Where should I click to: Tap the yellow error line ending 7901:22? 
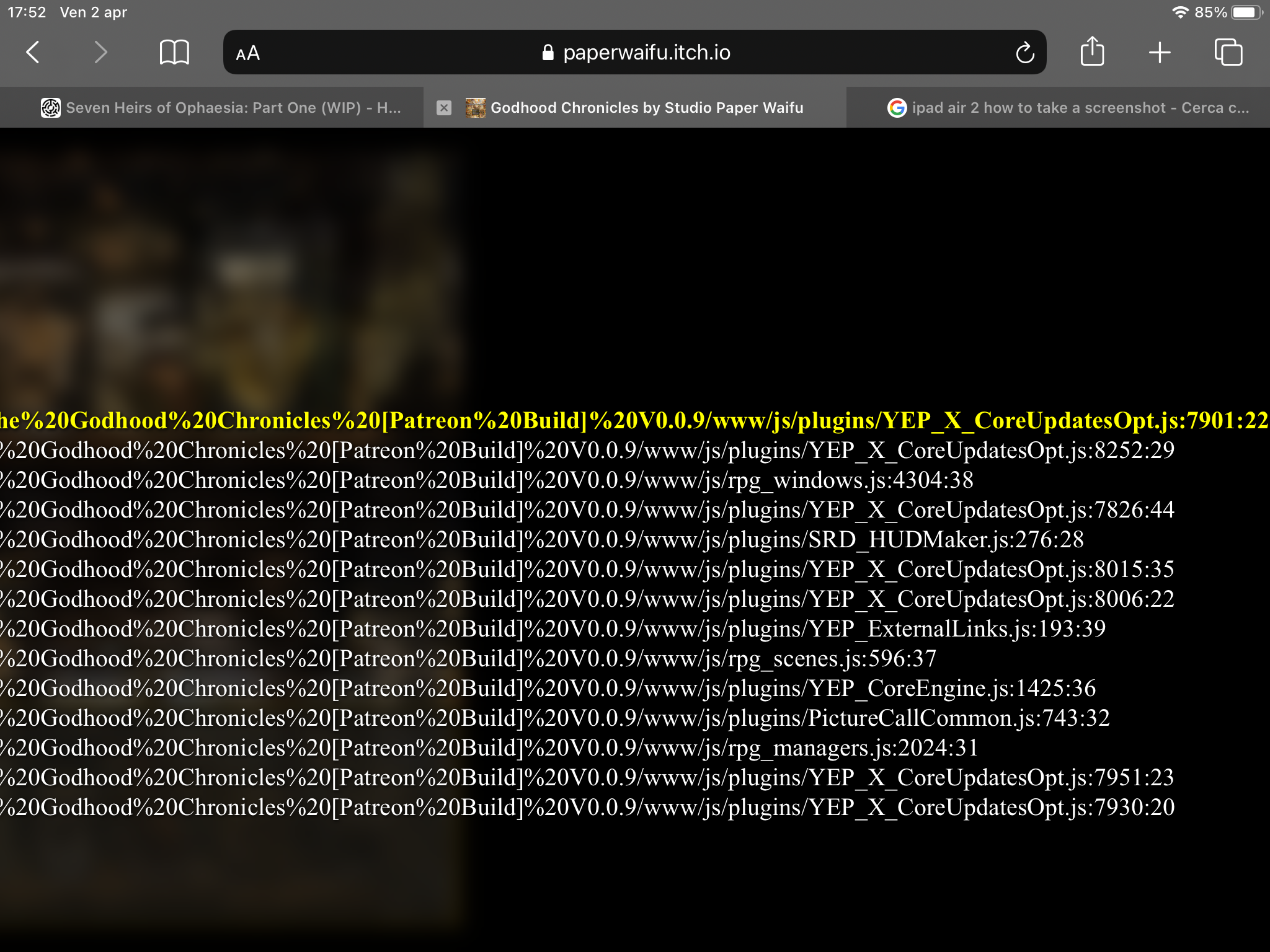634,421
